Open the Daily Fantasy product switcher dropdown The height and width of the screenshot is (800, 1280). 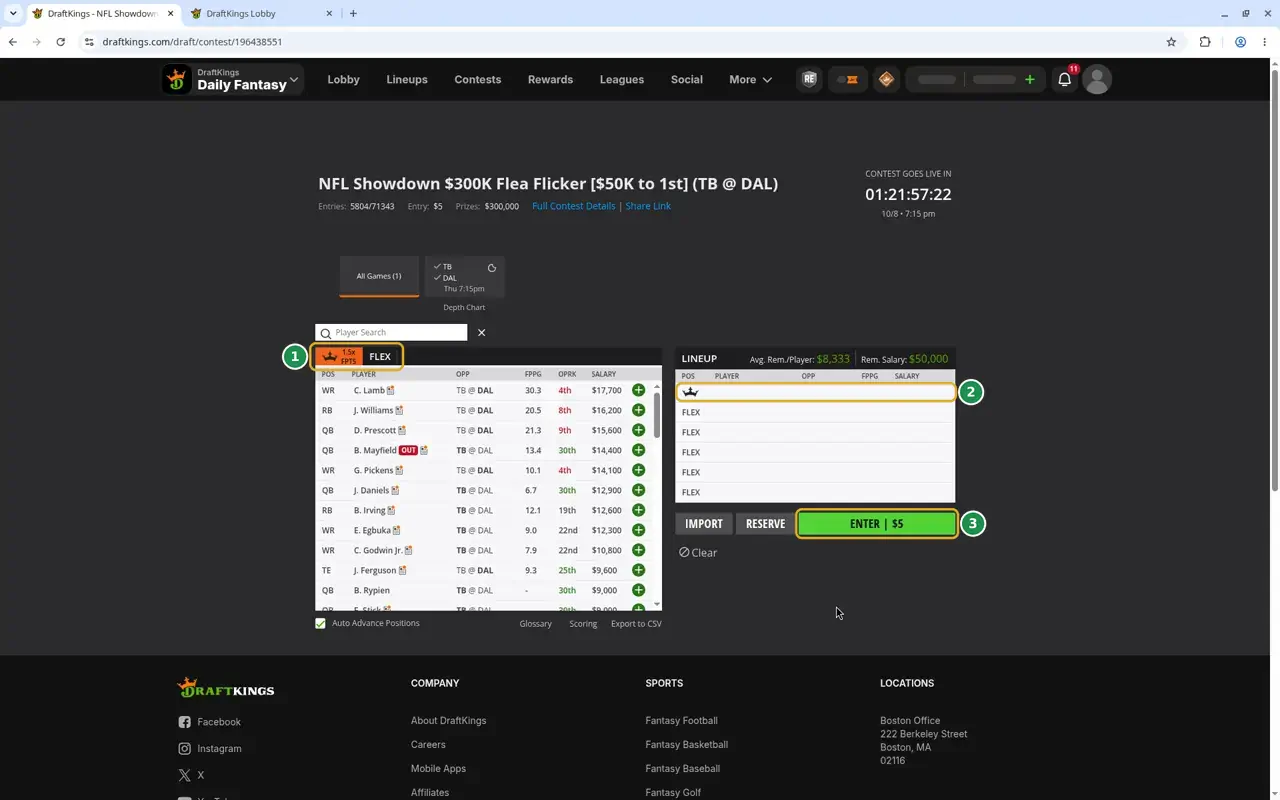click(233, 80)
